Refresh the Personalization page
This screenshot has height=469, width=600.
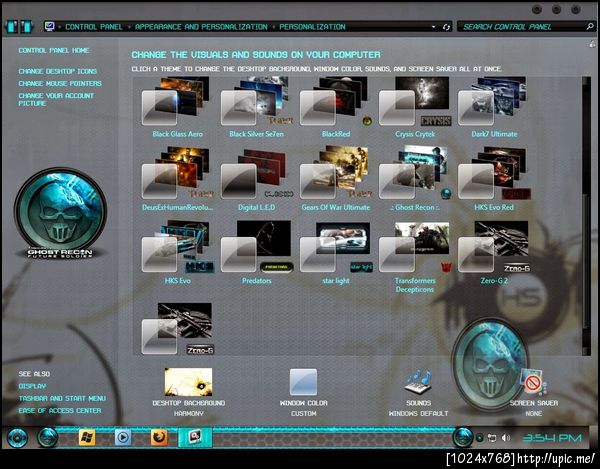click(x=446, y=27)
